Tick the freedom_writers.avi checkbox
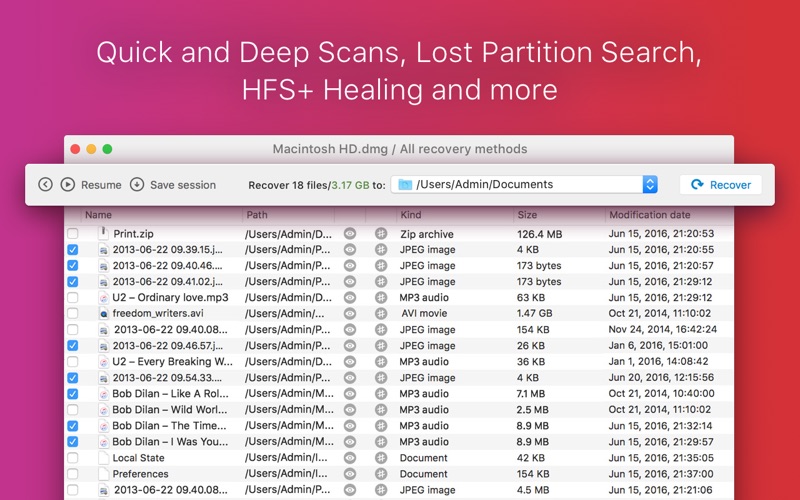The width and height of the screenshot is (800, 500). pos(72,313)
